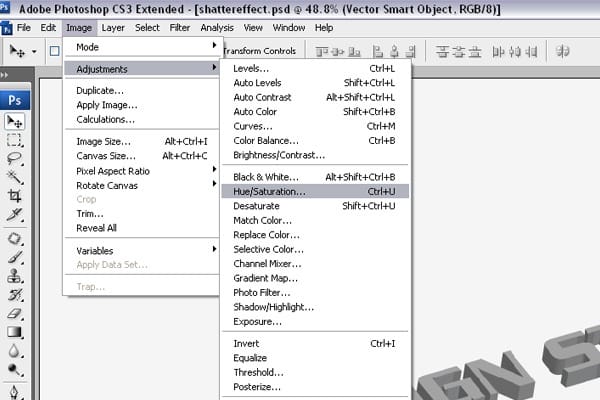Image resolution: width=600 pixels, height=400 pixels.
Task: Select the Brush tool
Action: [x=15, y=257]
